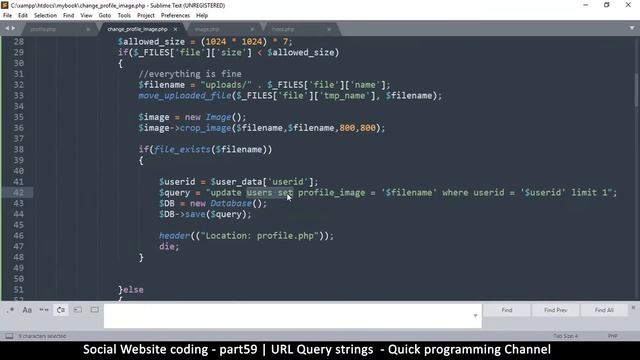Click 'limit 1' at end of query line
This screenshot has width=640, height=360.
(589, 193)
